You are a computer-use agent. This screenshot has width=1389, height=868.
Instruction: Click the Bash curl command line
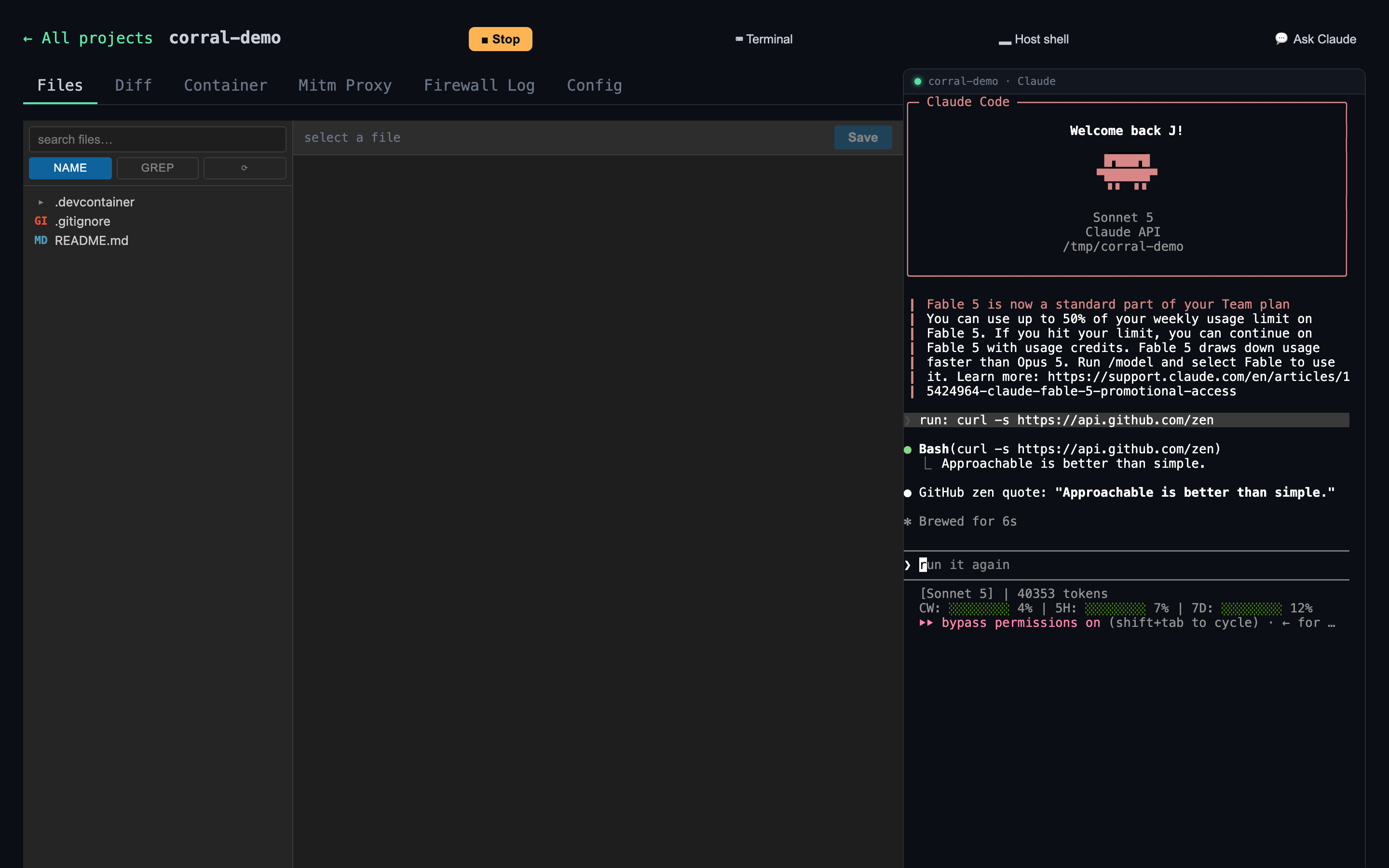(1069, 449)
